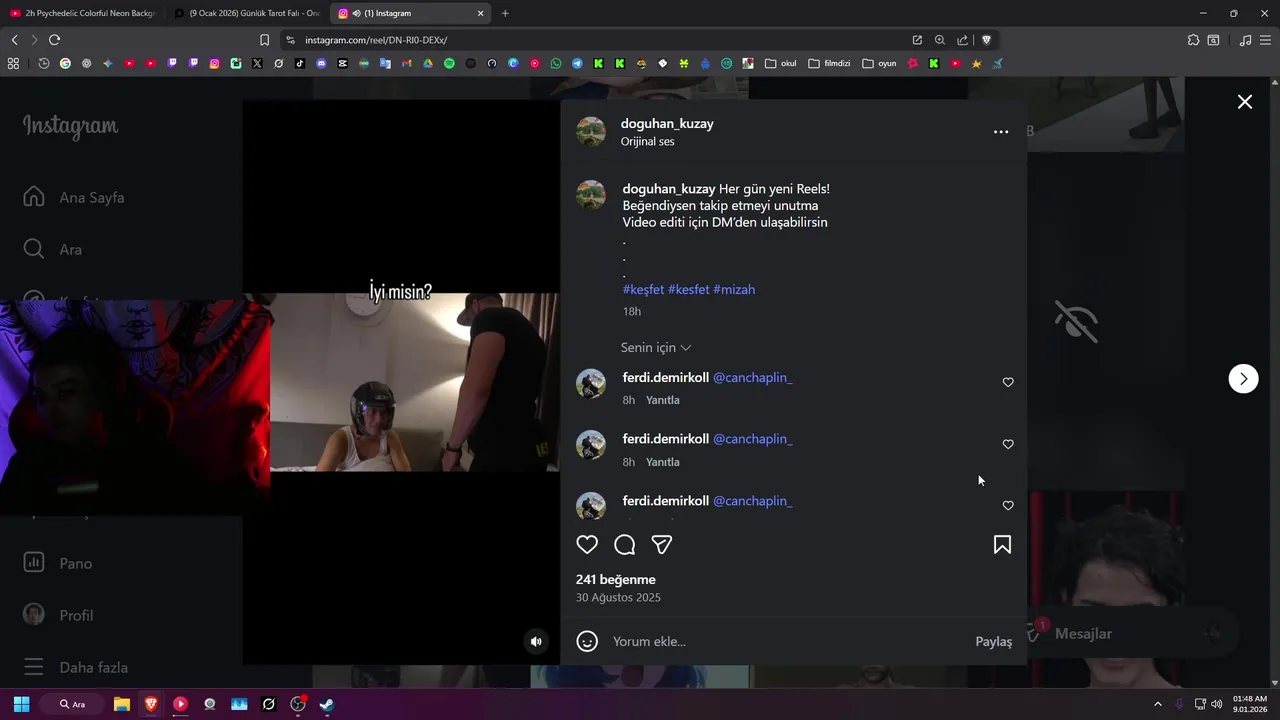
Task: Open the browser extensions puzzle icon
Action: tap(1193, 40)
